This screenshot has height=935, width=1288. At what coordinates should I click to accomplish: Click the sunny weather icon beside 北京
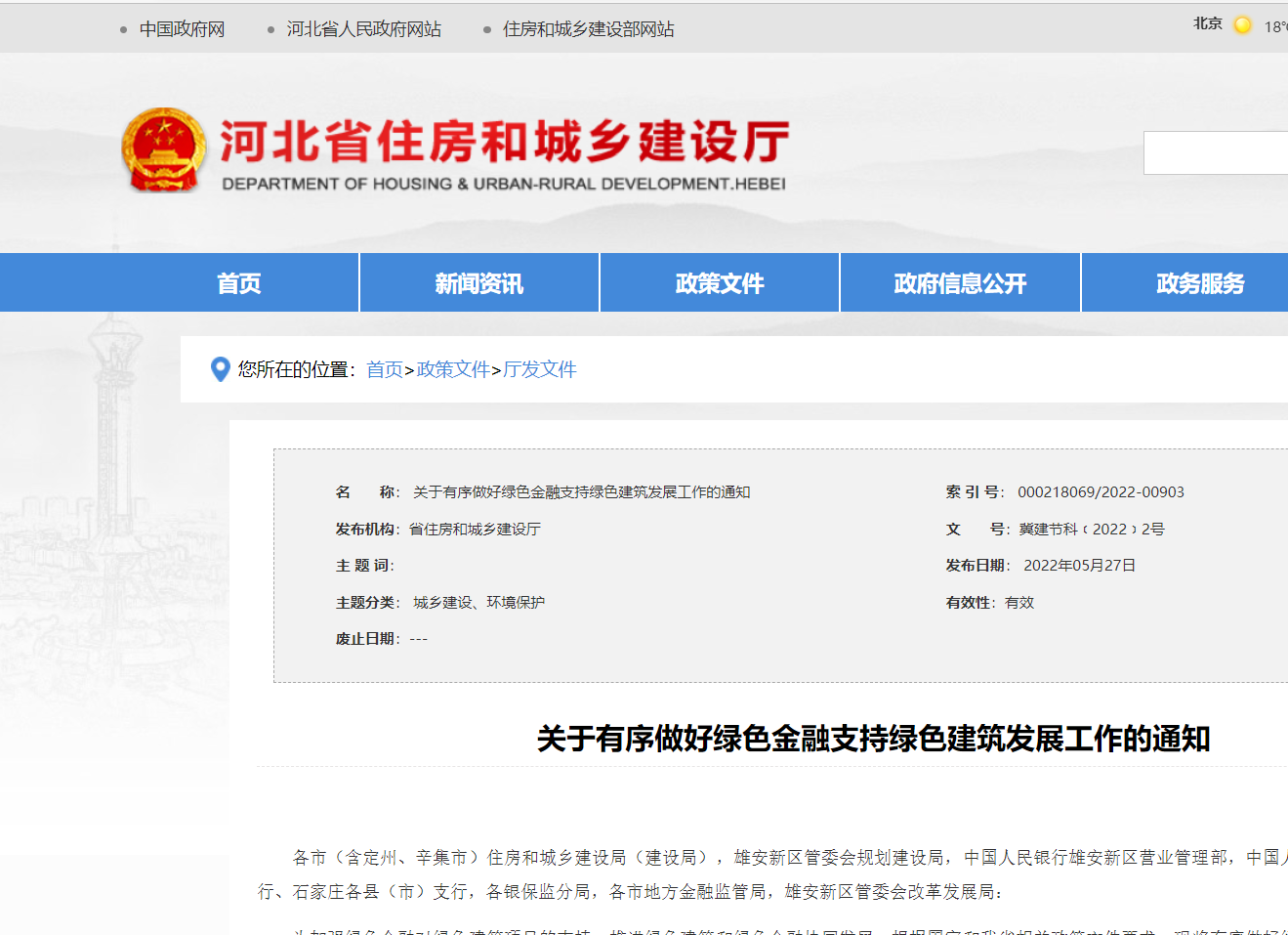coord(1241,25)
